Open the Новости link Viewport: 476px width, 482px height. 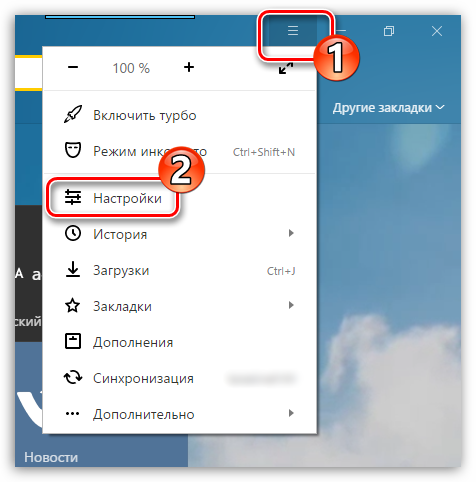[51, 457]
